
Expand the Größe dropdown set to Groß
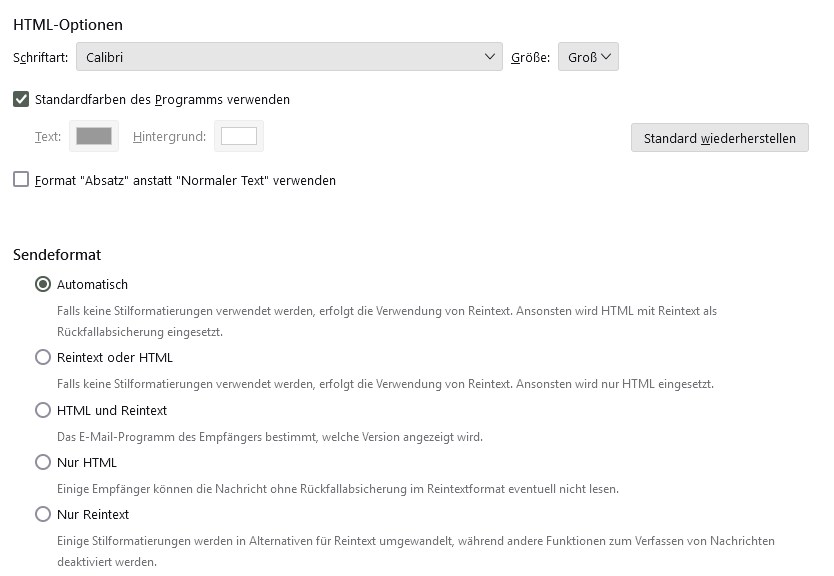click(x=588, y=57)
